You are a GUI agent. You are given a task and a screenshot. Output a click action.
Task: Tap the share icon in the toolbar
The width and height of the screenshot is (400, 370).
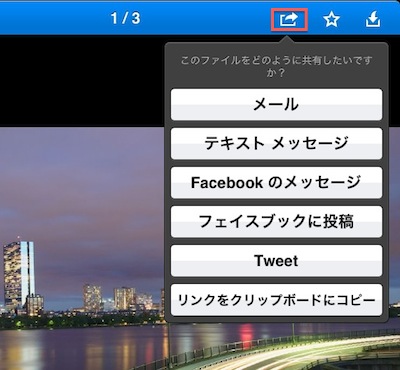click(289, 20)
